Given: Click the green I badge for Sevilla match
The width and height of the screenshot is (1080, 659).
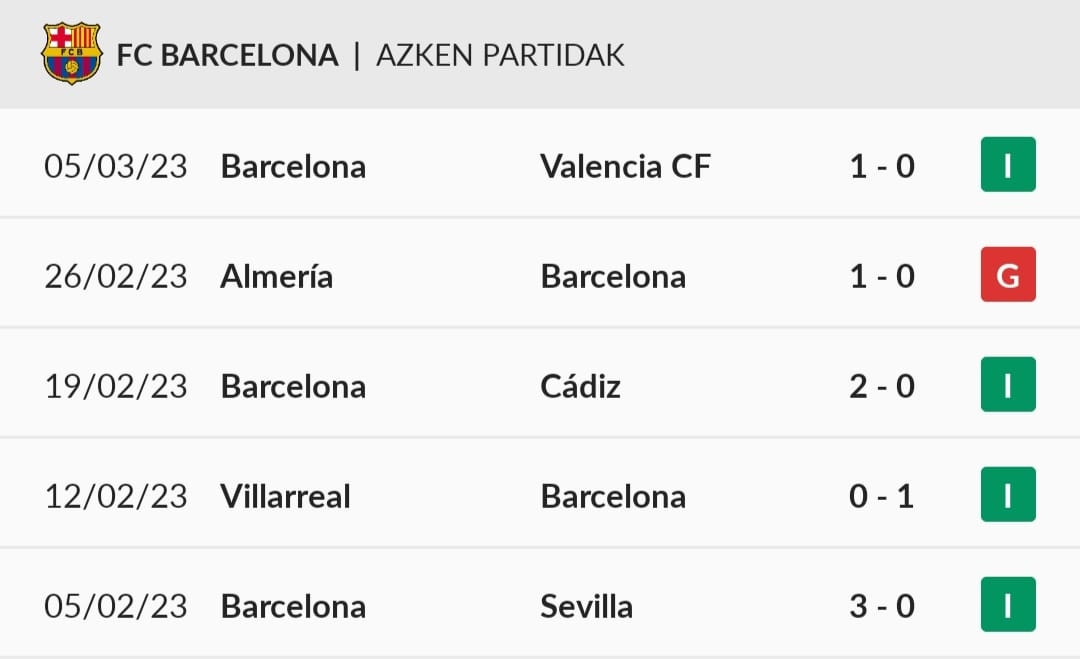Looking at the screenshot, I should click(1008, 605).
